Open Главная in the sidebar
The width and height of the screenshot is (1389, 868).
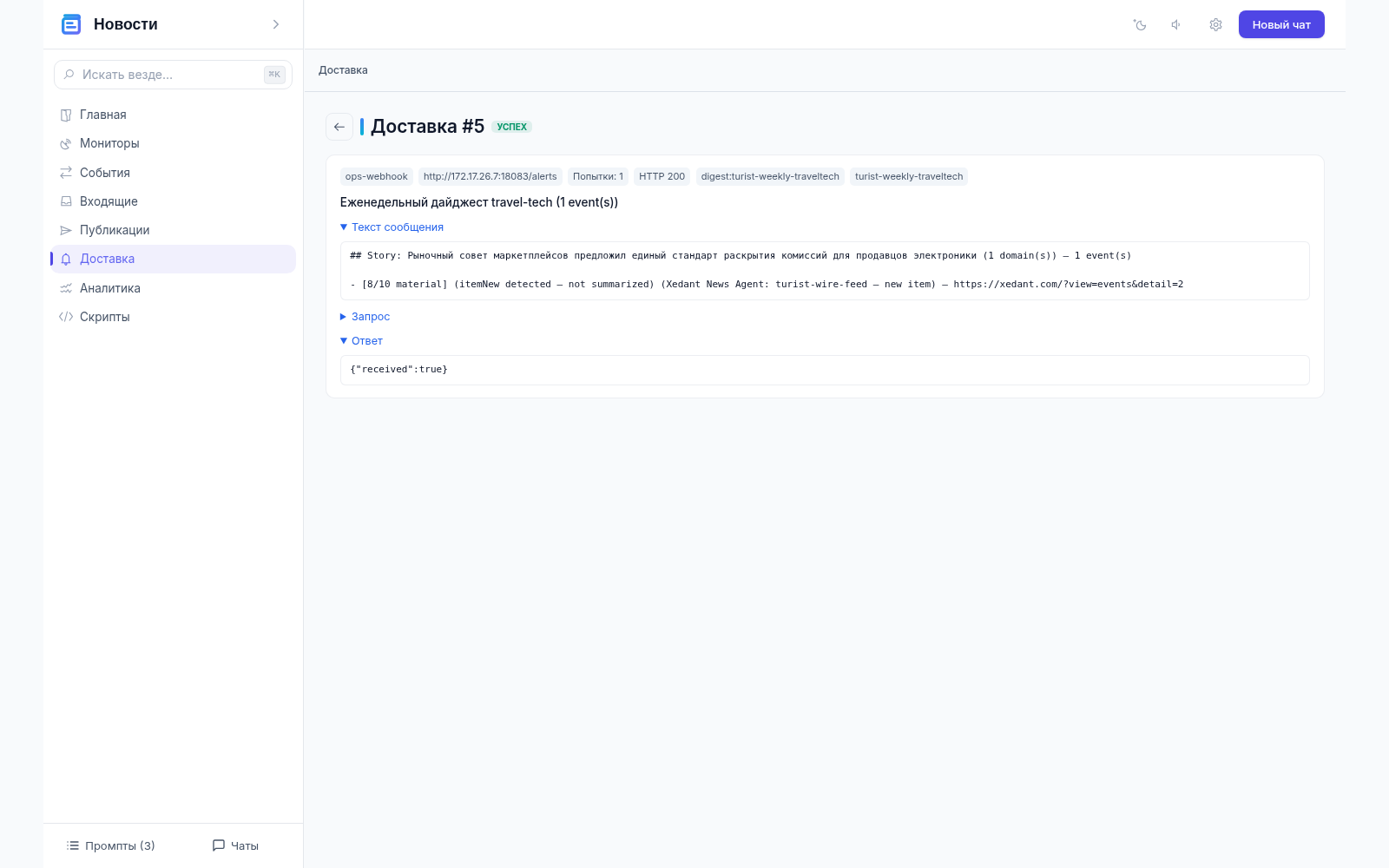(173, 115)
